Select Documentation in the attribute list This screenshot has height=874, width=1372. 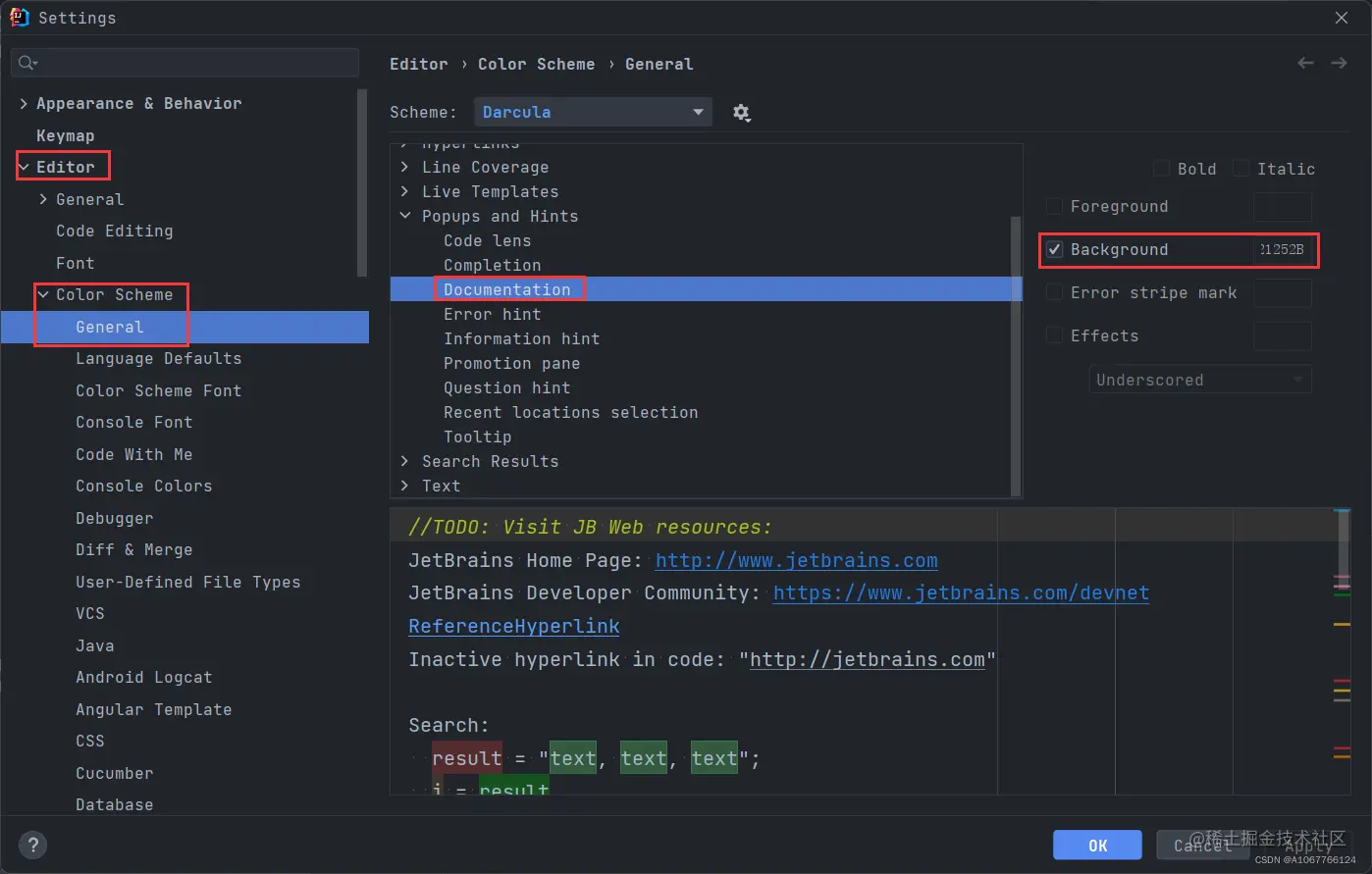click(x=507, y=289)
